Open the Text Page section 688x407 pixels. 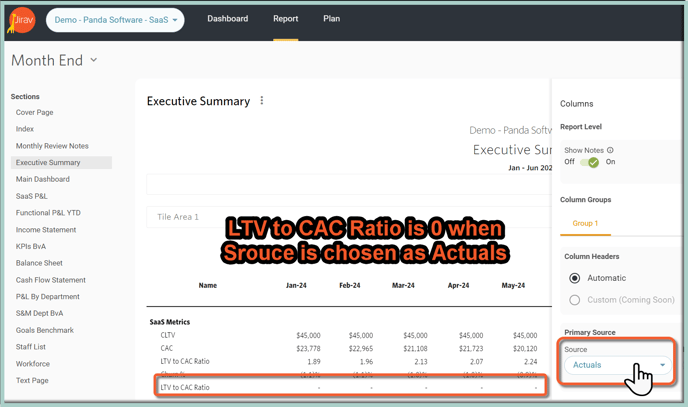[x=32, y=380]
